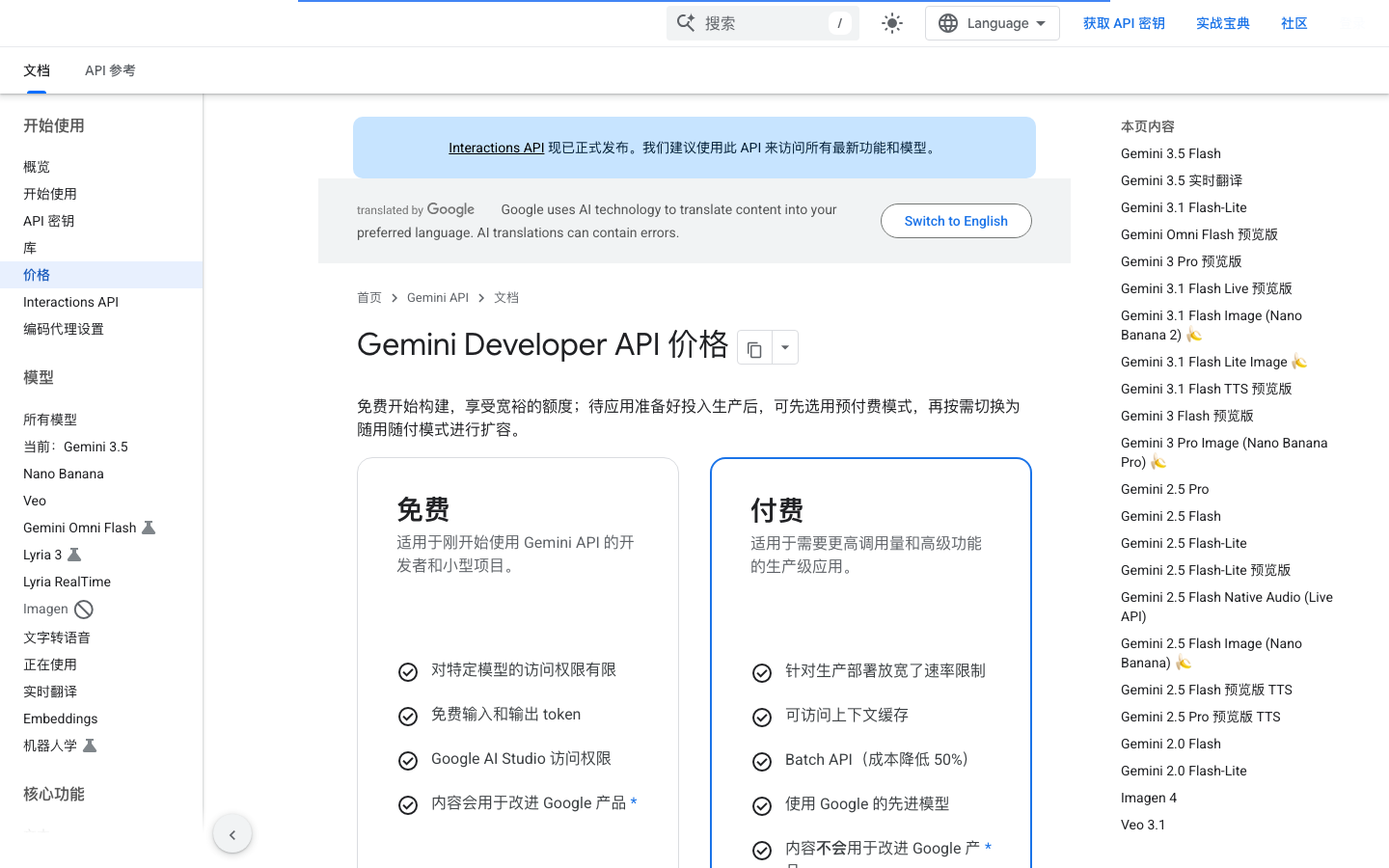
Task: Click the checkmark icon beside 使用 Google 的先进模型
Action: [x=762, y=806]
